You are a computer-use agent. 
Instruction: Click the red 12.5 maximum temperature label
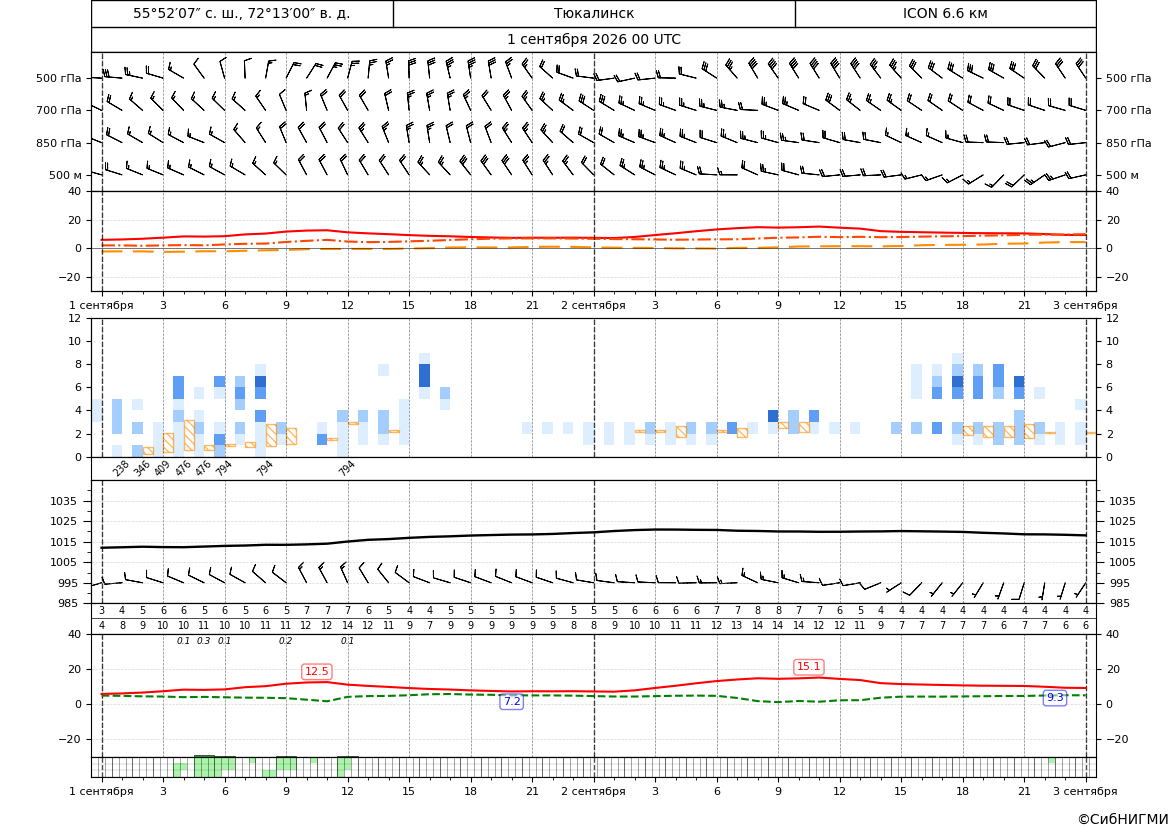(x=317, y=671)
